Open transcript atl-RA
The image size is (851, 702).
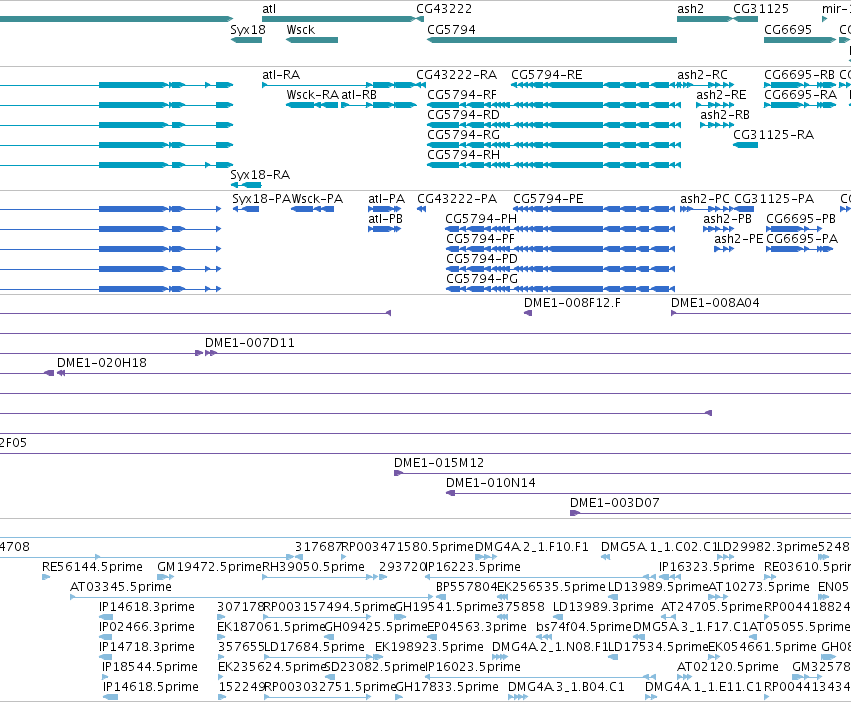[x=281, y=75]
